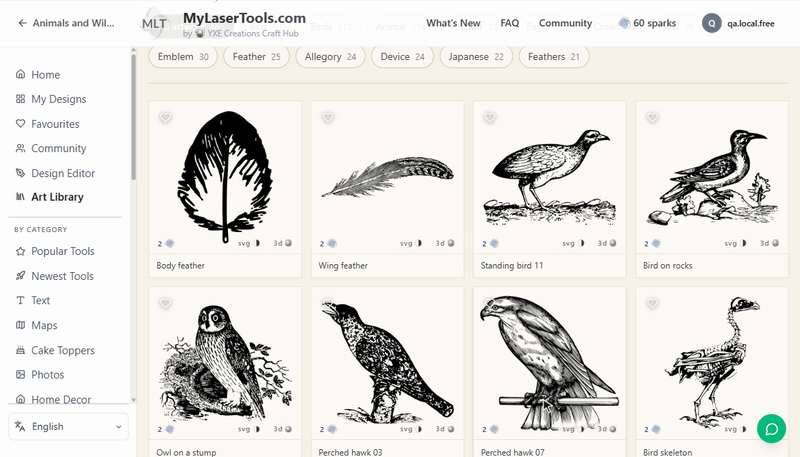Open the Standing bird 11 thumbnail
The image size is (800, 457).
point(549,176)
